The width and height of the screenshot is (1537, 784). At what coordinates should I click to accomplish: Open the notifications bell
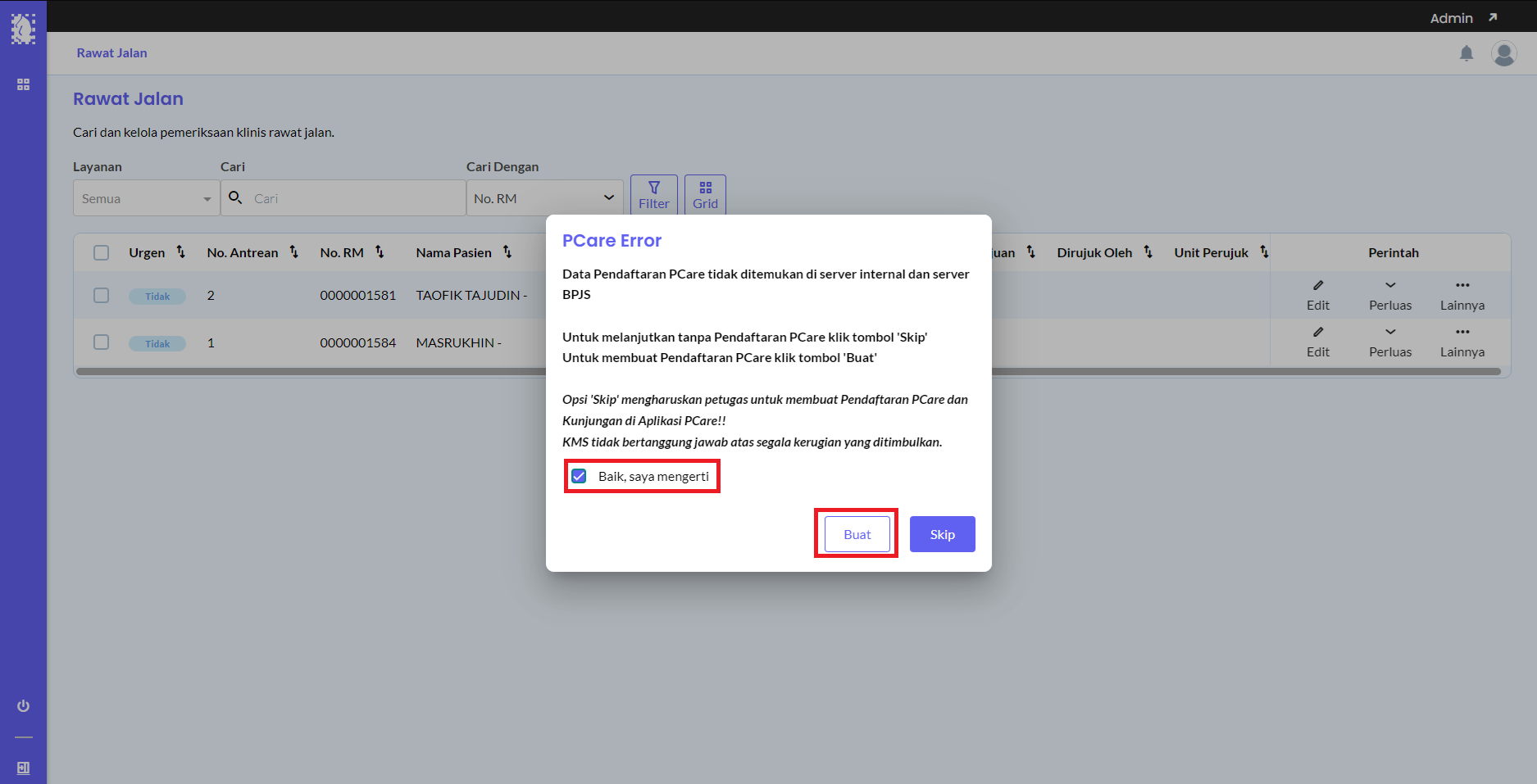(x=1467, y=53)
